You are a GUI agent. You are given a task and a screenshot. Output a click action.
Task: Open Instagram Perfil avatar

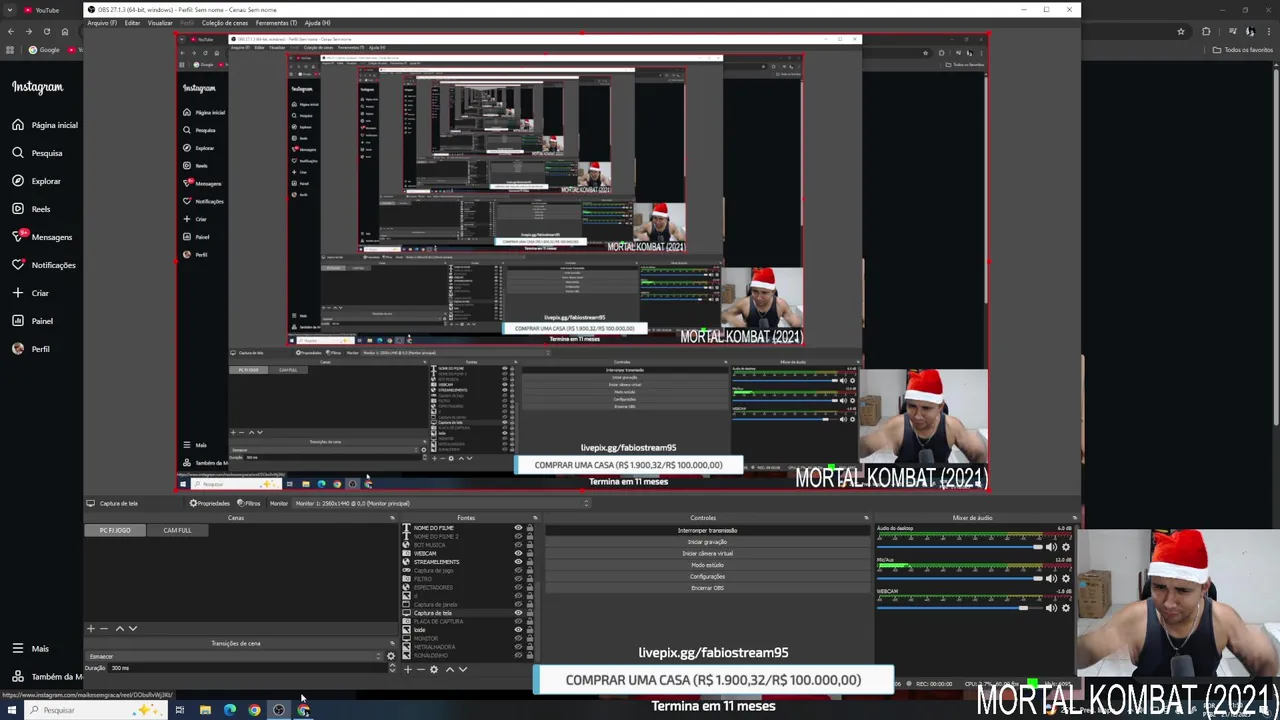[x=18, y=349]
